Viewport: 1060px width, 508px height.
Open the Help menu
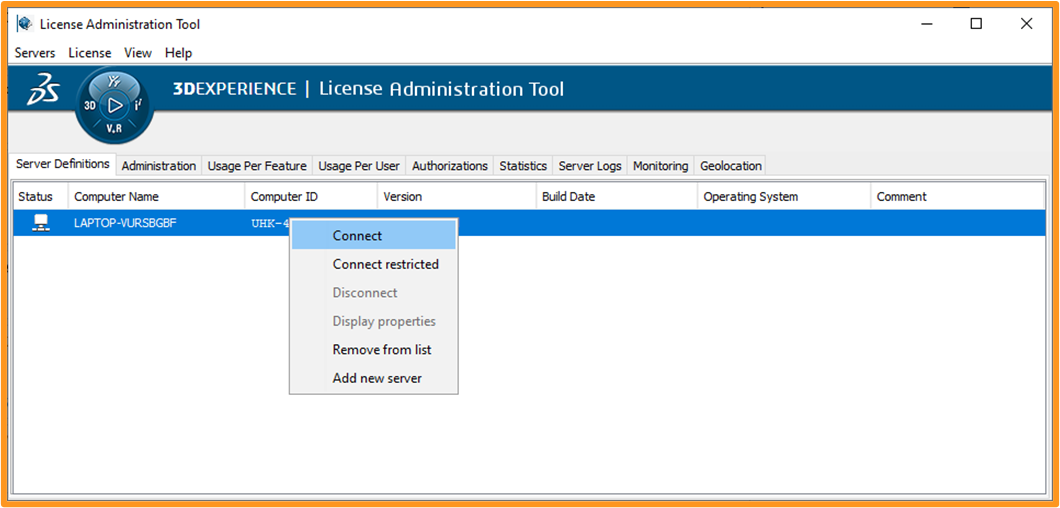click(178, 53)
